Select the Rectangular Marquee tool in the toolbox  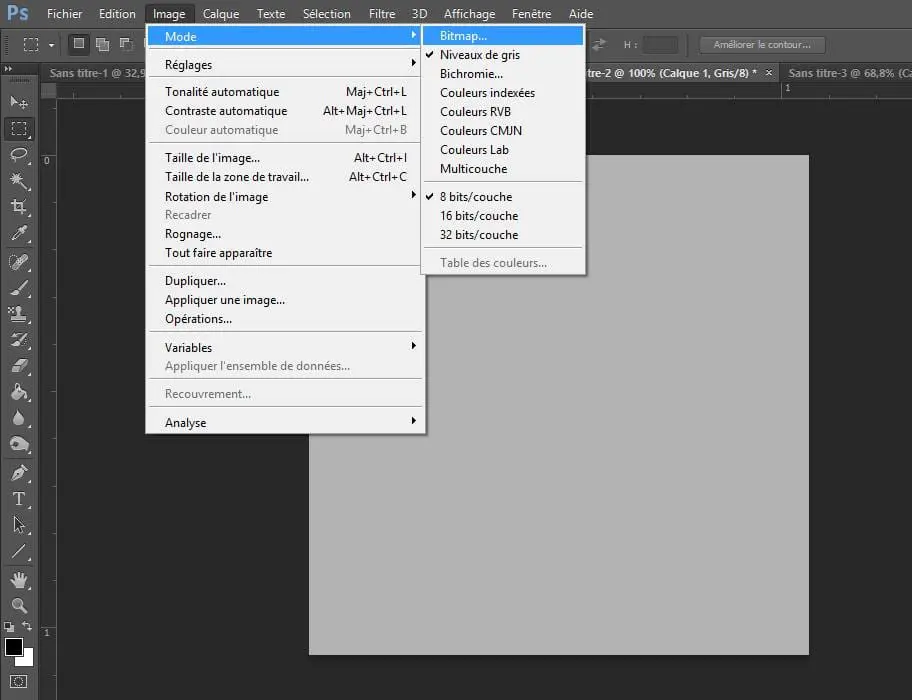tap(19, 128)
